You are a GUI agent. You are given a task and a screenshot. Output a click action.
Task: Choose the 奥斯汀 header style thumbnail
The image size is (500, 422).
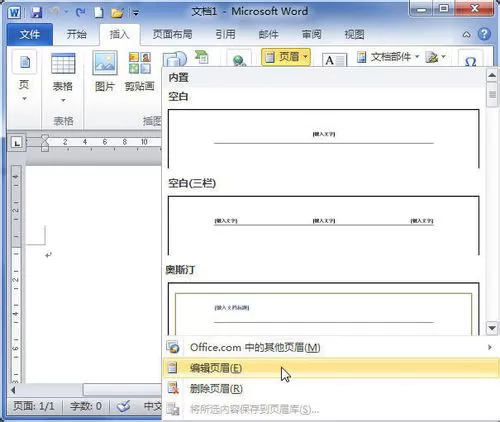coord(323,309)
